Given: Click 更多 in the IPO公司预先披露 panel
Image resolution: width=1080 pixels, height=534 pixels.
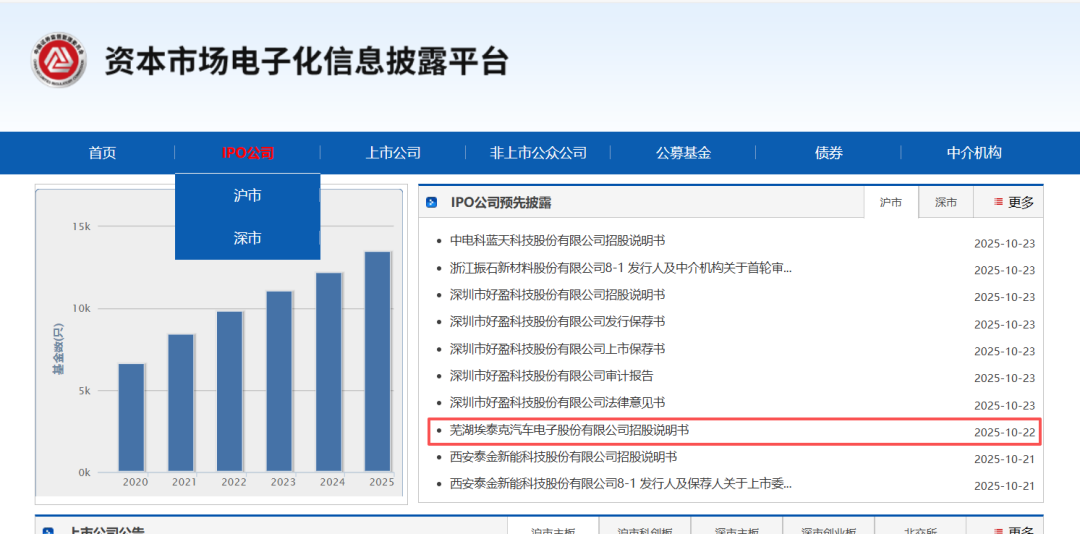Looking at the screenshot, I should [1021, 203].
